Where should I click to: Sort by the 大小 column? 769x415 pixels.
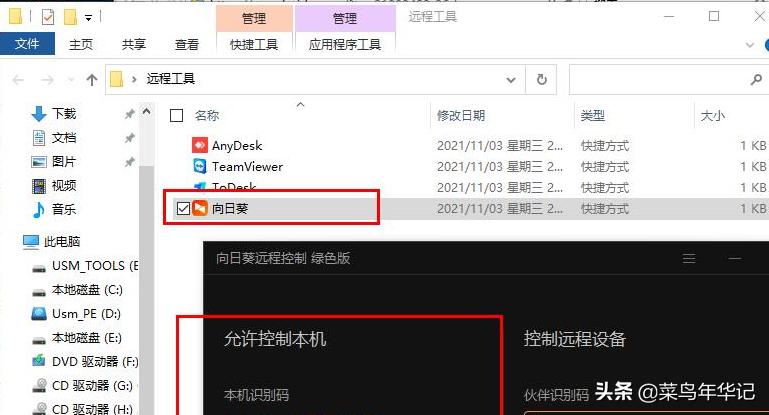713,116
